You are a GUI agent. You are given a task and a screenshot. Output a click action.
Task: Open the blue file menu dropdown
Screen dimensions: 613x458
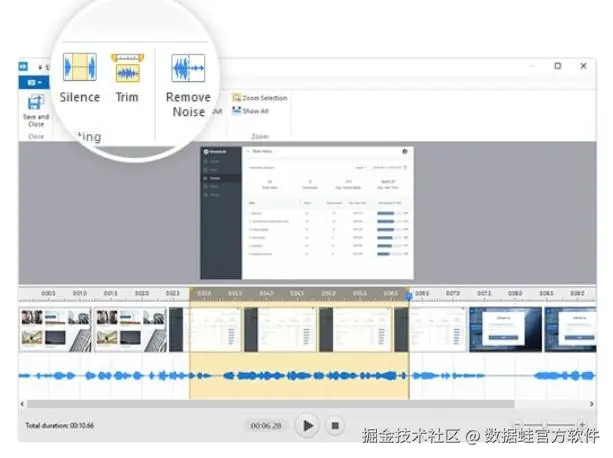coord(34,82)
